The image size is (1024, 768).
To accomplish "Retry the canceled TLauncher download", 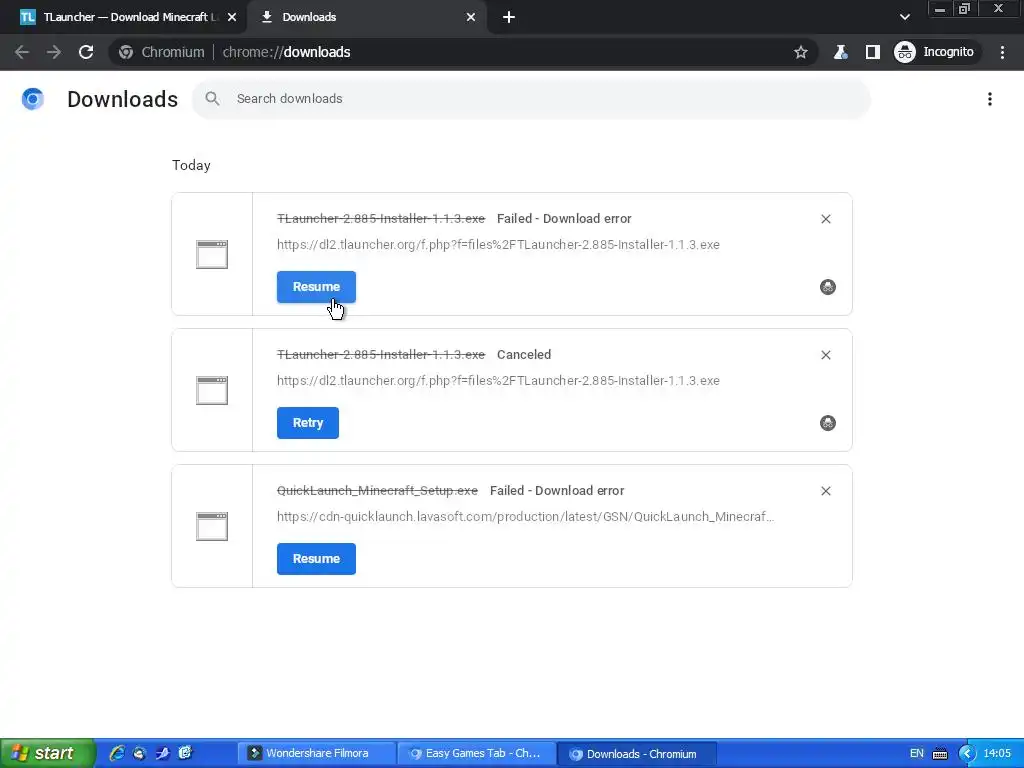I will [308, 423].
